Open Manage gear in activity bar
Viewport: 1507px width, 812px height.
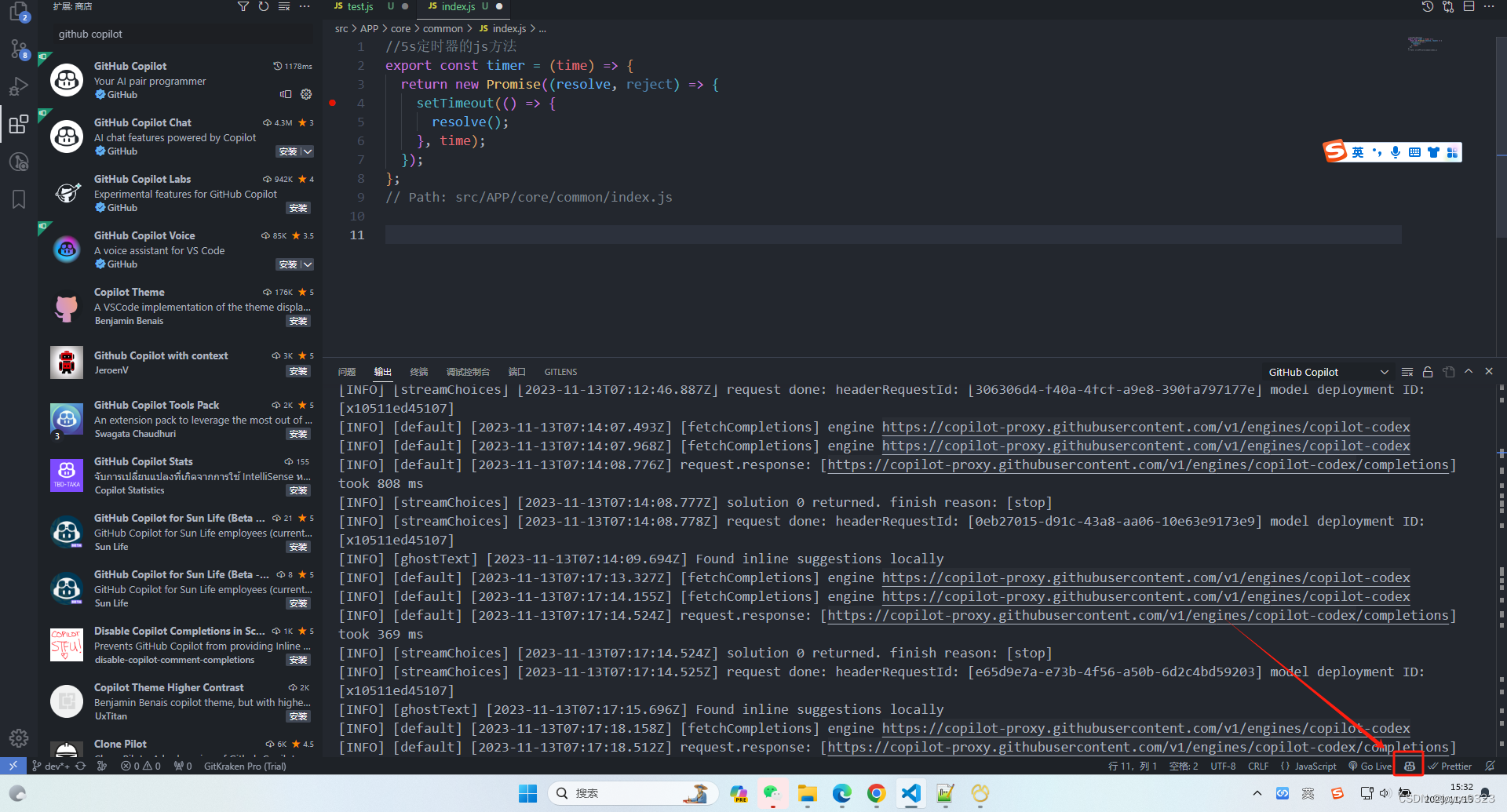pyautogui.click(x=19, y=738)
